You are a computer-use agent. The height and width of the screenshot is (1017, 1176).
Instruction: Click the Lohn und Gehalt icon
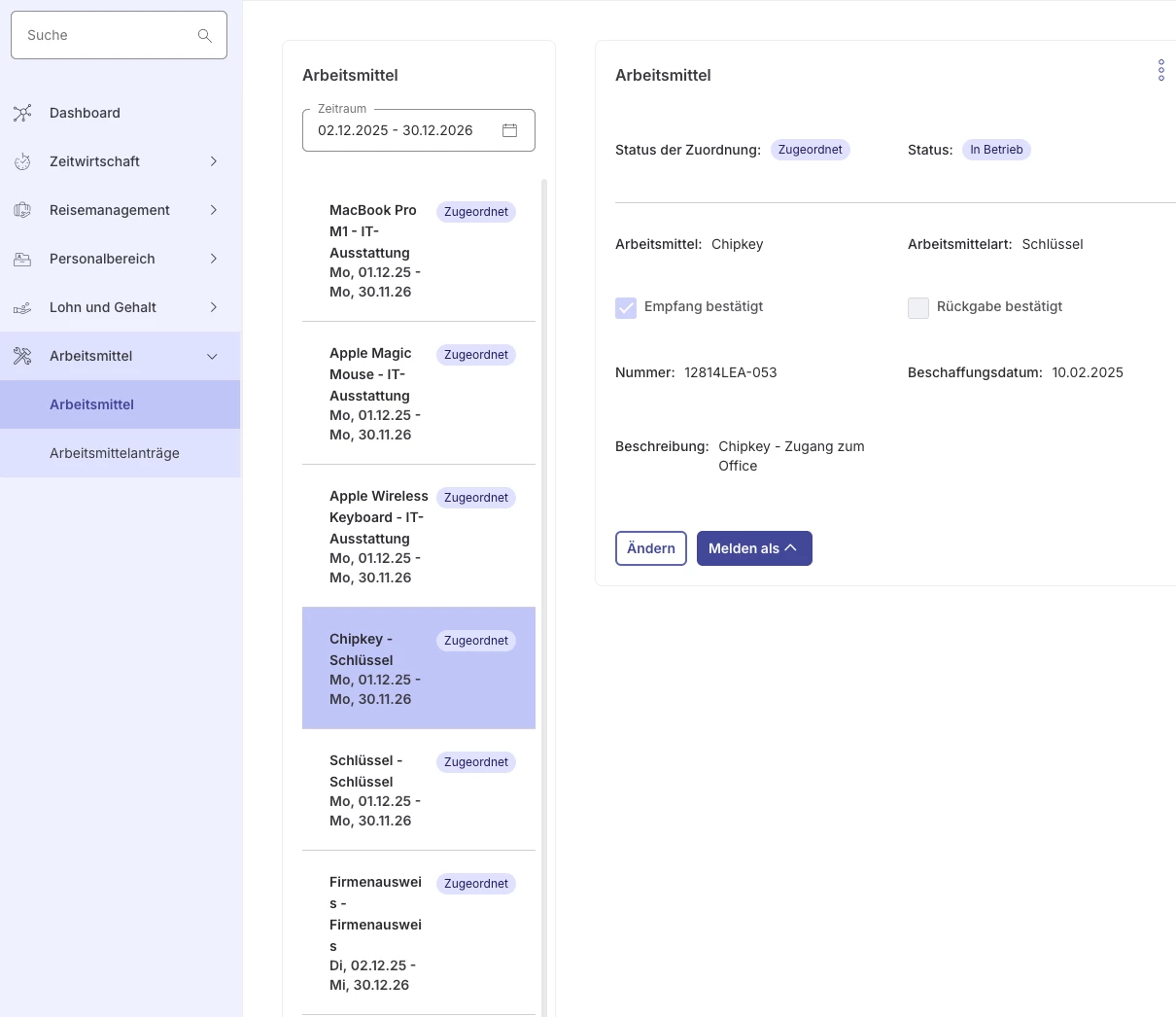22,307
